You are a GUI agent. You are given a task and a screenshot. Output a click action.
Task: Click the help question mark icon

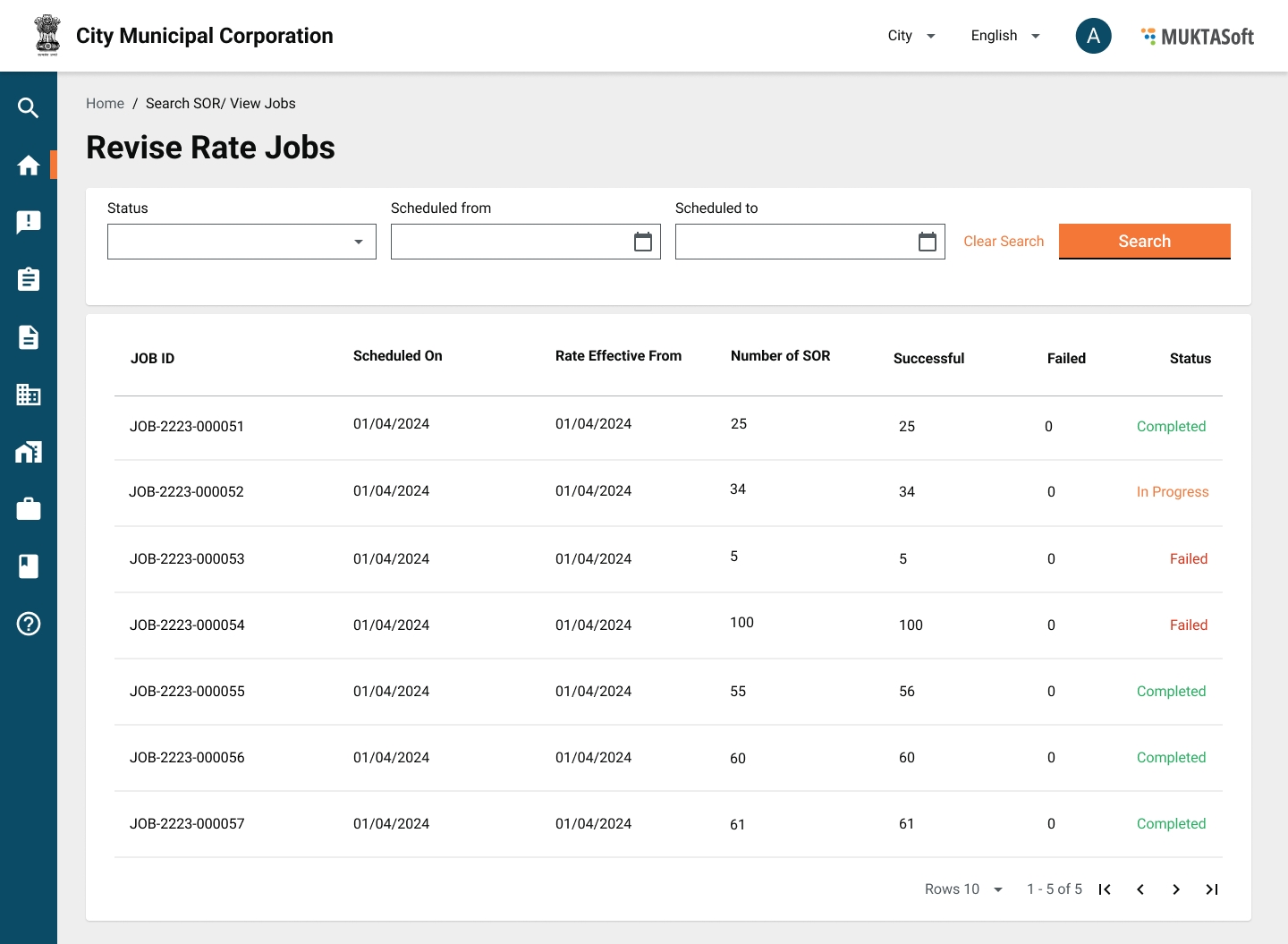[29, 624]
